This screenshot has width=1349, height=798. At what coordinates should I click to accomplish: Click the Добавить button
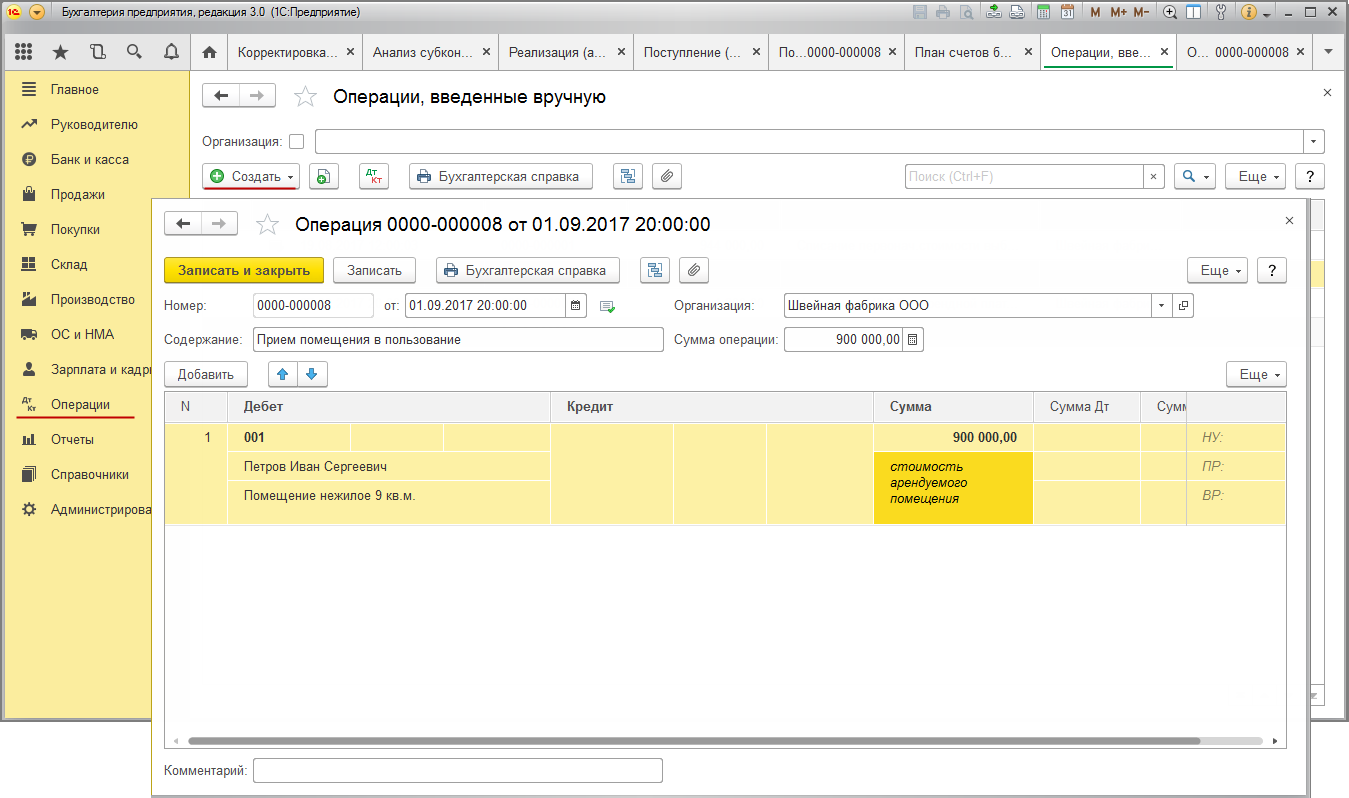[x=206, y=374]
